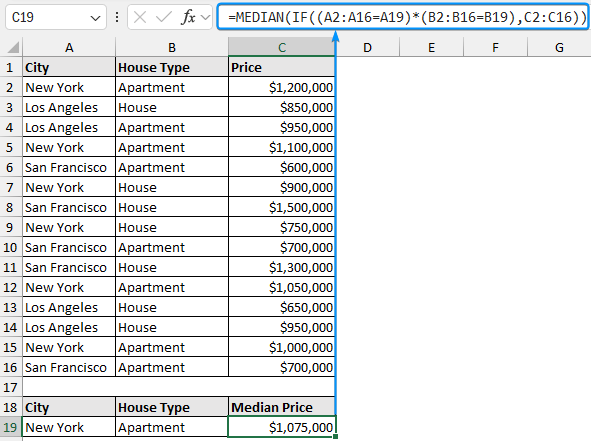
Task: Select cell with price $1,300,000
Action: pos(282,267)
